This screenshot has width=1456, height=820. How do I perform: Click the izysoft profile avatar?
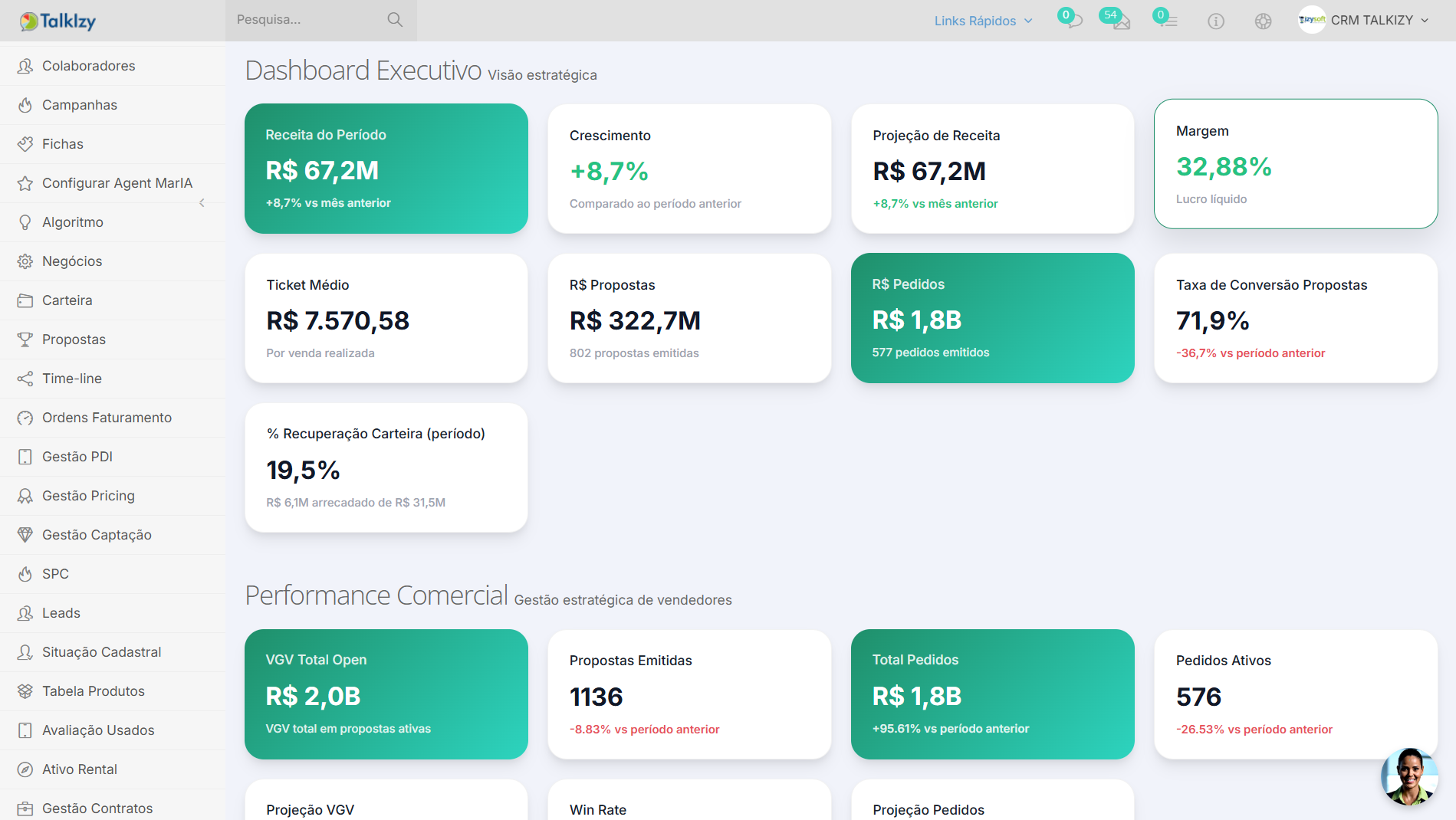1311,21
